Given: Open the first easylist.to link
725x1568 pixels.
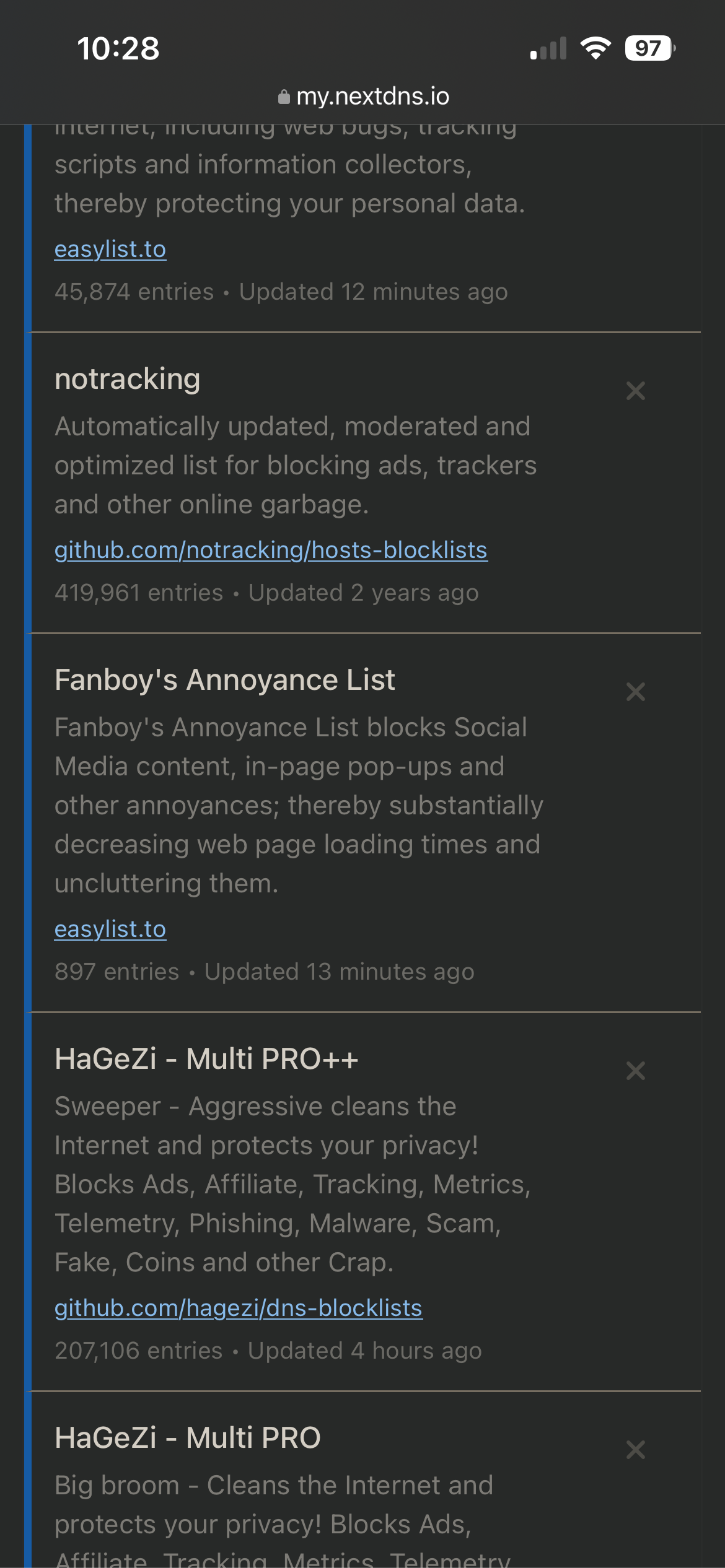Looking at the screenshot, I should coord(110,249).
